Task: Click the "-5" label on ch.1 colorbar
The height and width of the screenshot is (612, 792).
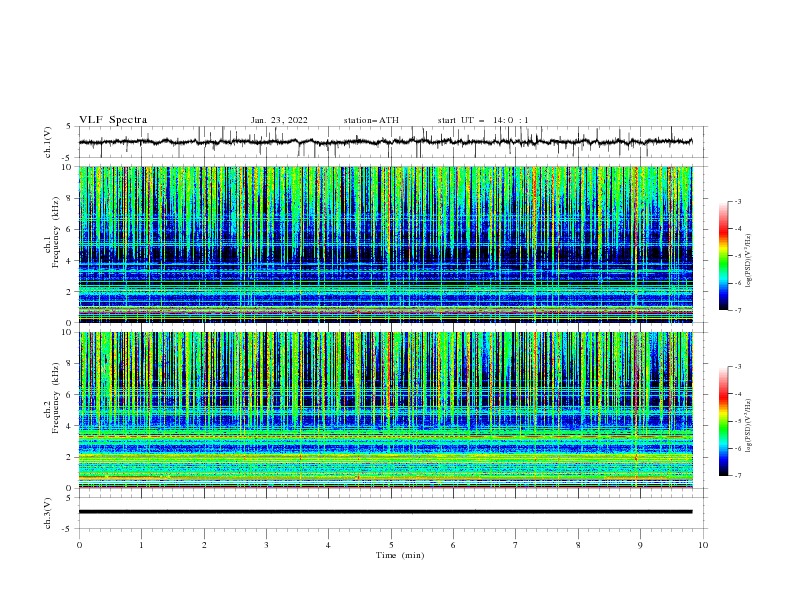Action: coord(737,256)
